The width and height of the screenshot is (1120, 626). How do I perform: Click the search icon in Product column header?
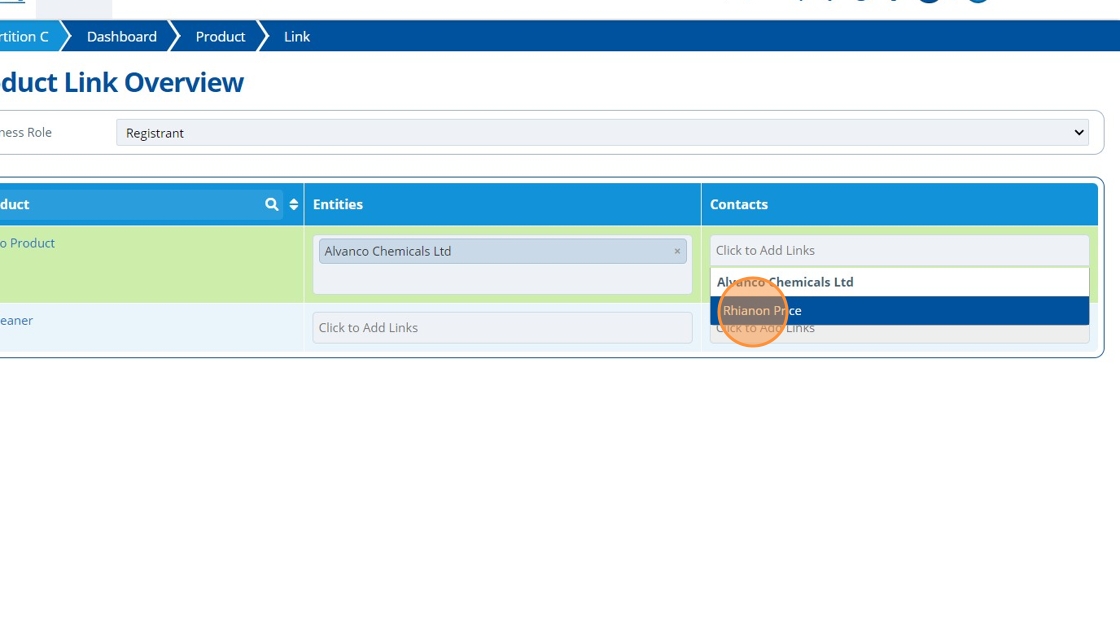271,204
